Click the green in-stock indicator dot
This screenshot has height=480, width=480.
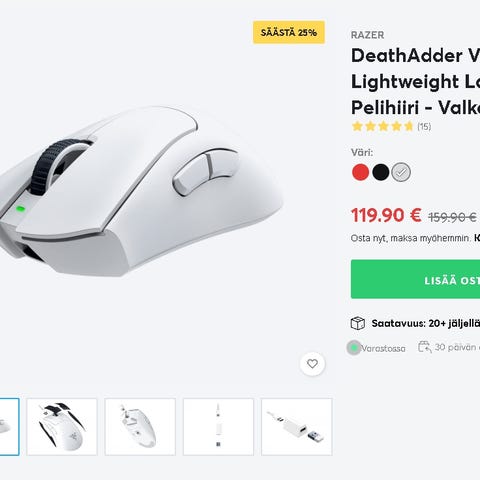354,348
